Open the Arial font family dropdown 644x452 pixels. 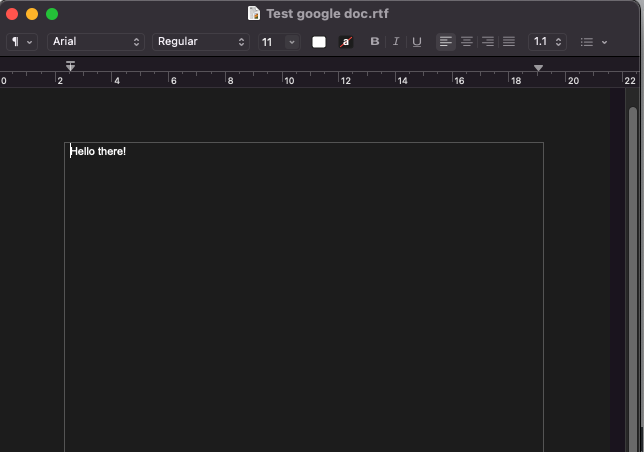(x=96, y=42)
